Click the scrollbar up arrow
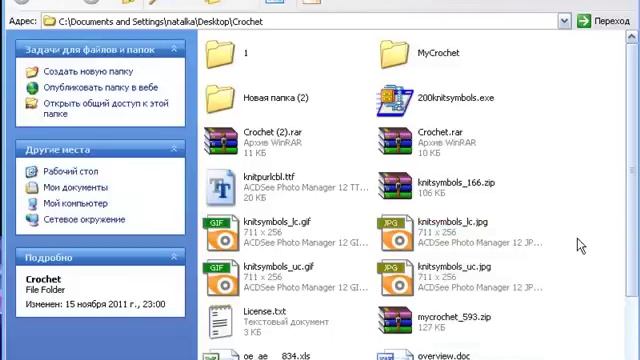Screen dimensions: 640x360 (x=631, y=37)
